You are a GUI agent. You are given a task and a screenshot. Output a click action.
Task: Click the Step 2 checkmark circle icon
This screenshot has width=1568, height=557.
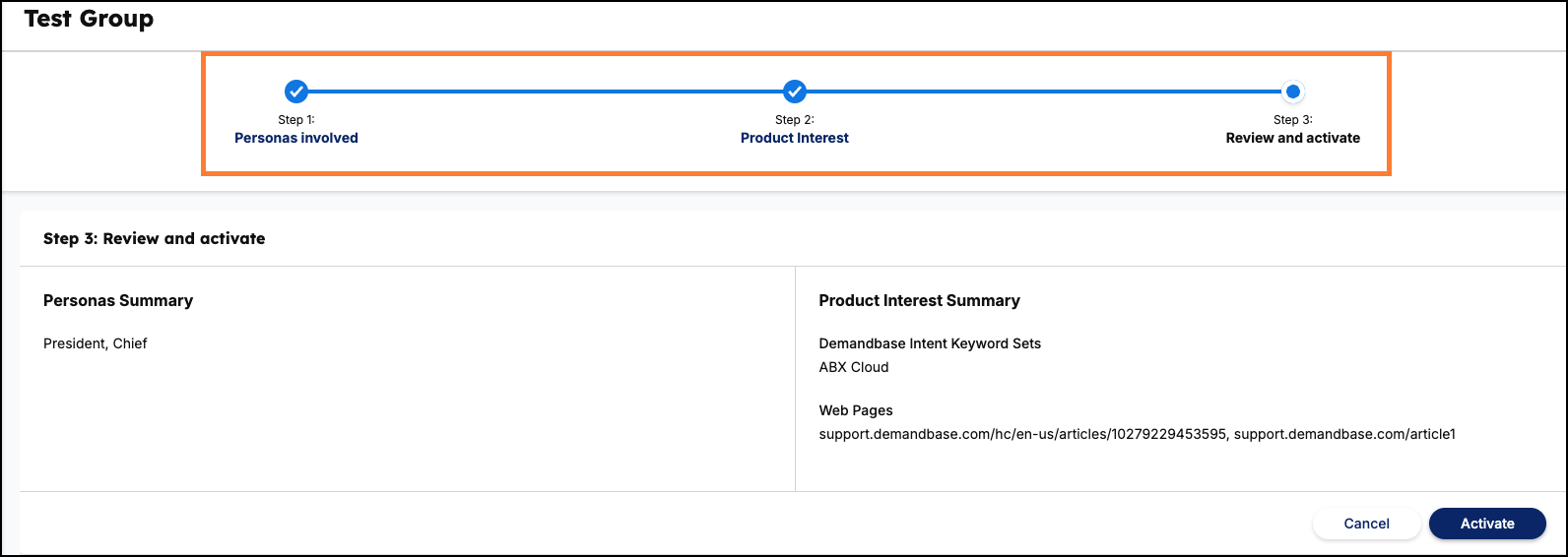[x=795, y=92]
